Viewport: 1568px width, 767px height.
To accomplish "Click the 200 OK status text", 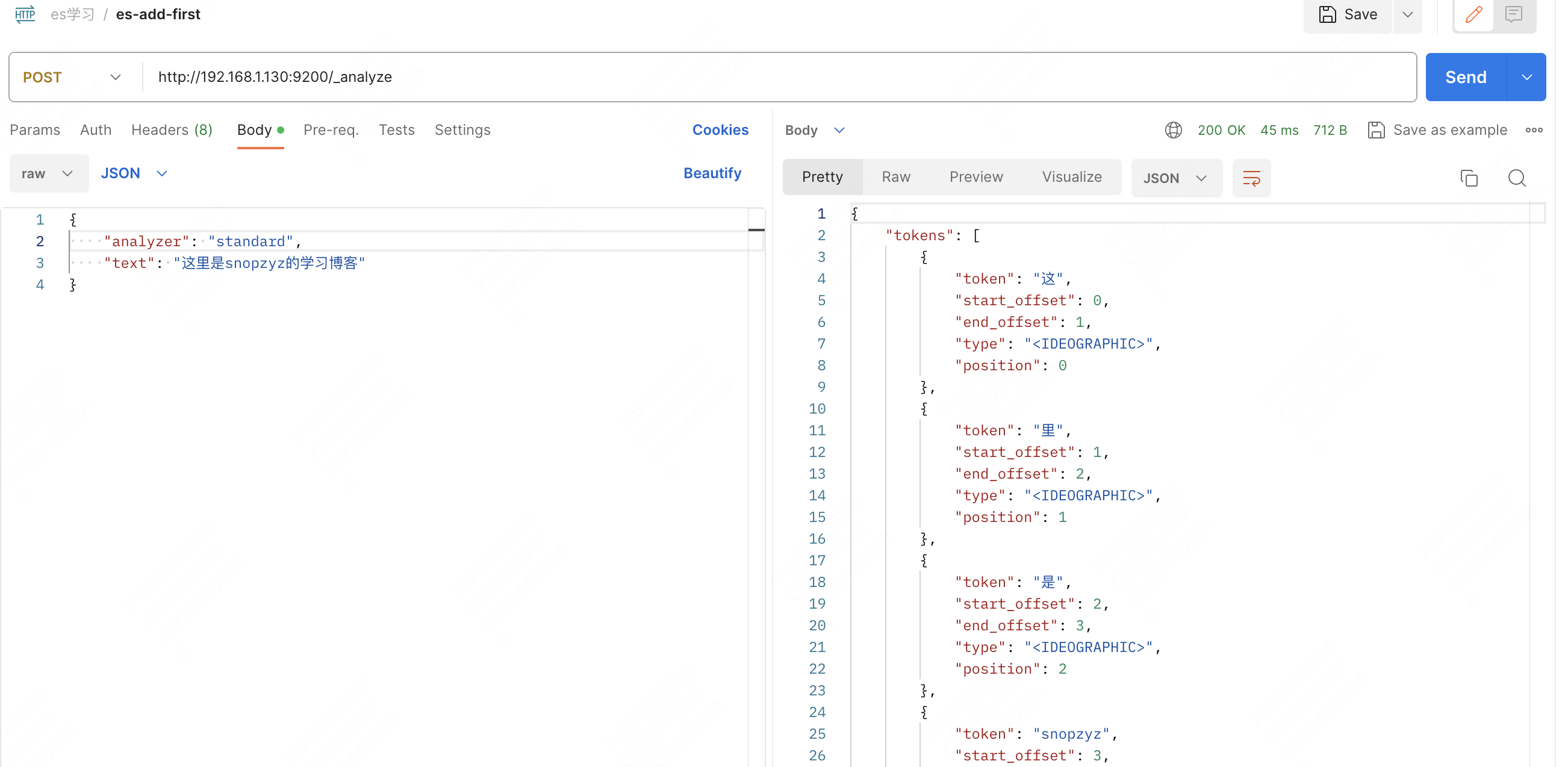I will click(x=1221, y=130).
